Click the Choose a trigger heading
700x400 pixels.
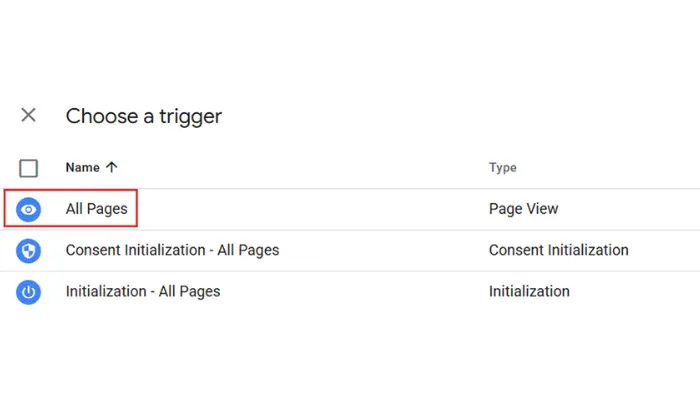pos(144,116)
